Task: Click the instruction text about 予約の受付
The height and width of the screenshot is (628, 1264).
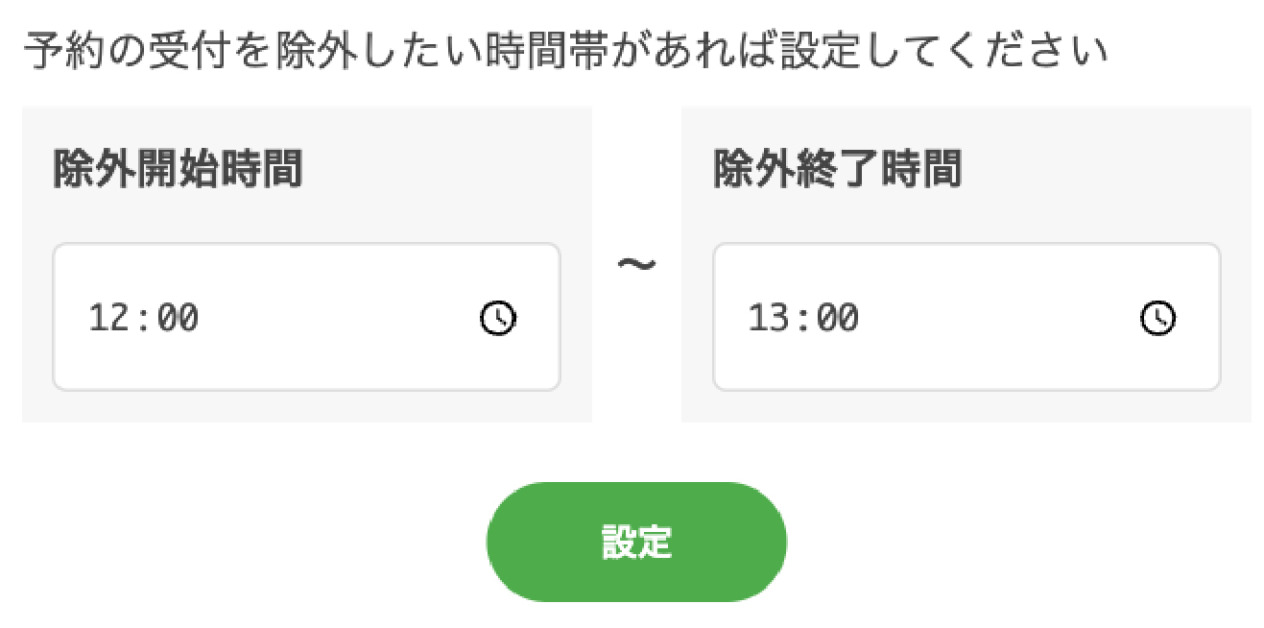Action: coord(565,50)
